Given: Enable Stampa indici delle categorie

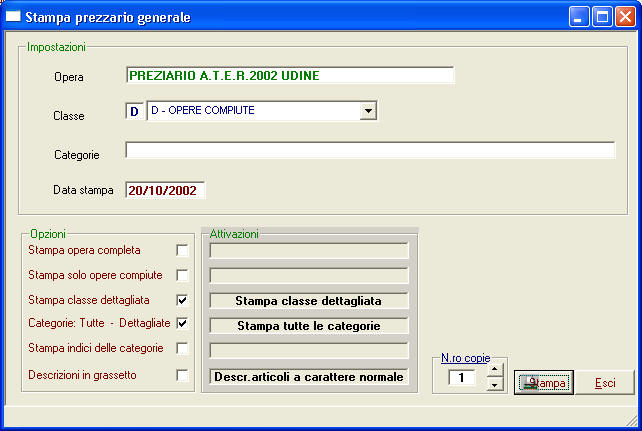Looking at the screenshot, I should click(182, 348).
